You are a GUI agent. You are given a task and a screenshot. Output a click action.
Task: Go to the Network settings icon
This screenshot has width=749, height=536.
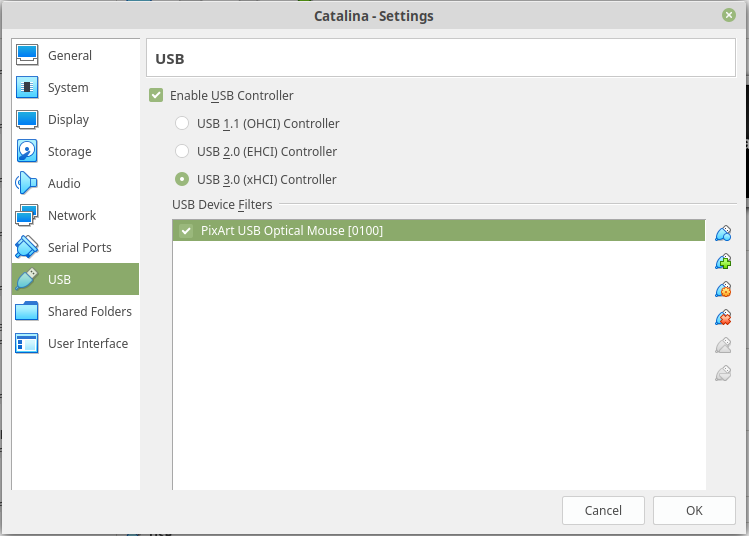click(27, 216)
